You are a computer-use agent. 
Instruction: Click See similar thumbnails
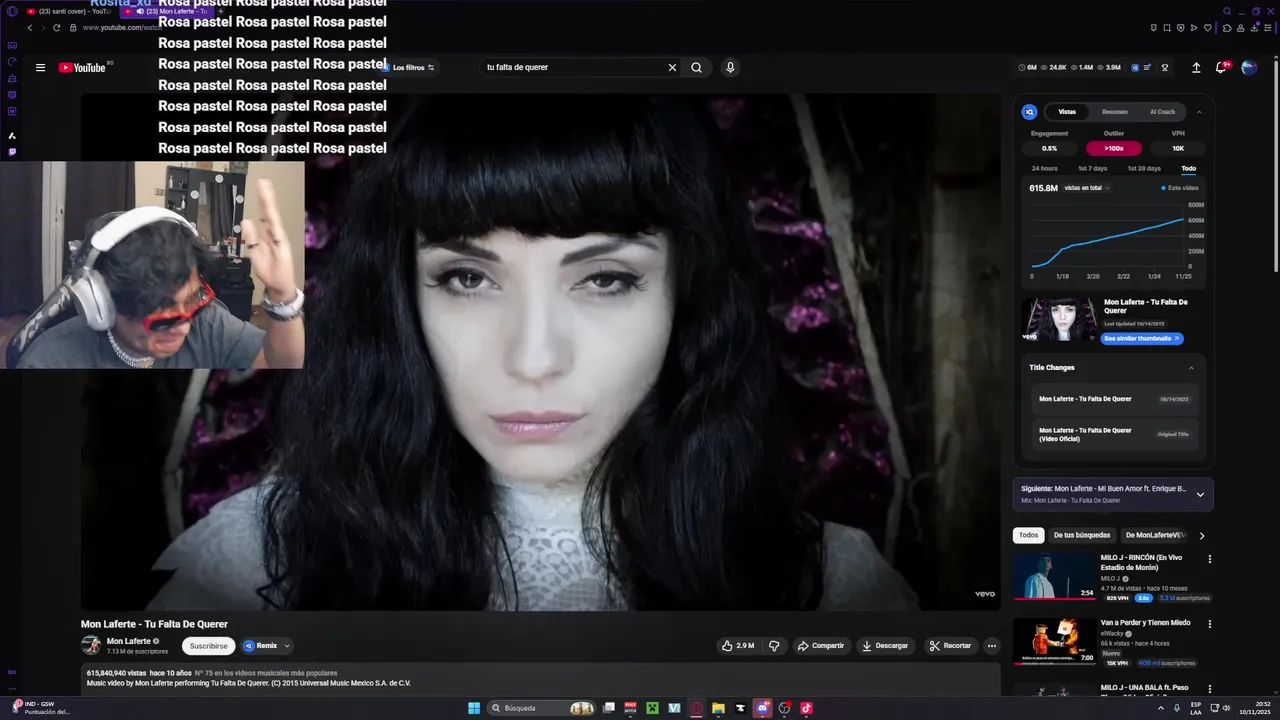(1142, 339)
